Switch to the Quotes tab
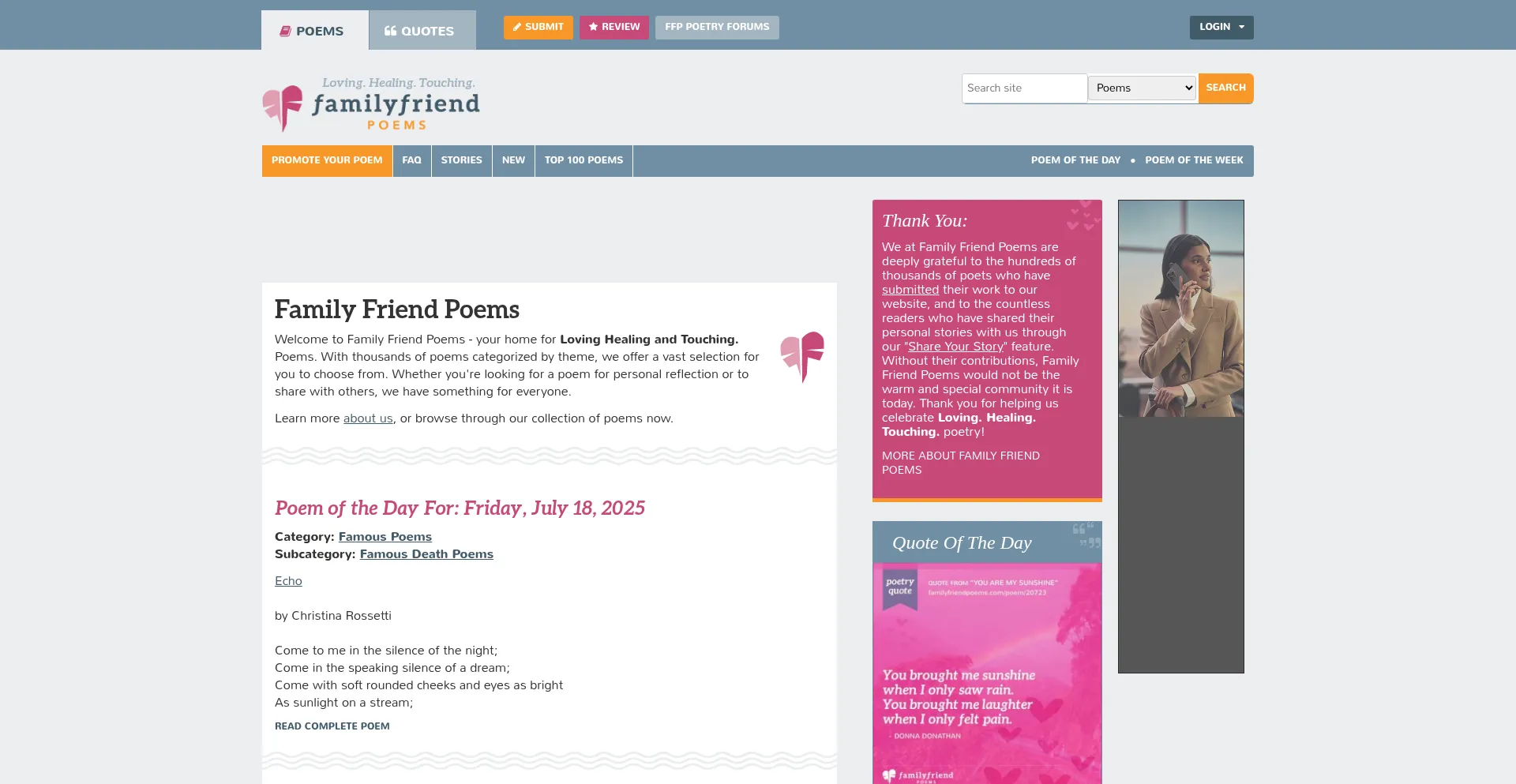This screenshot has height=784, width=1516. point(422,32)
